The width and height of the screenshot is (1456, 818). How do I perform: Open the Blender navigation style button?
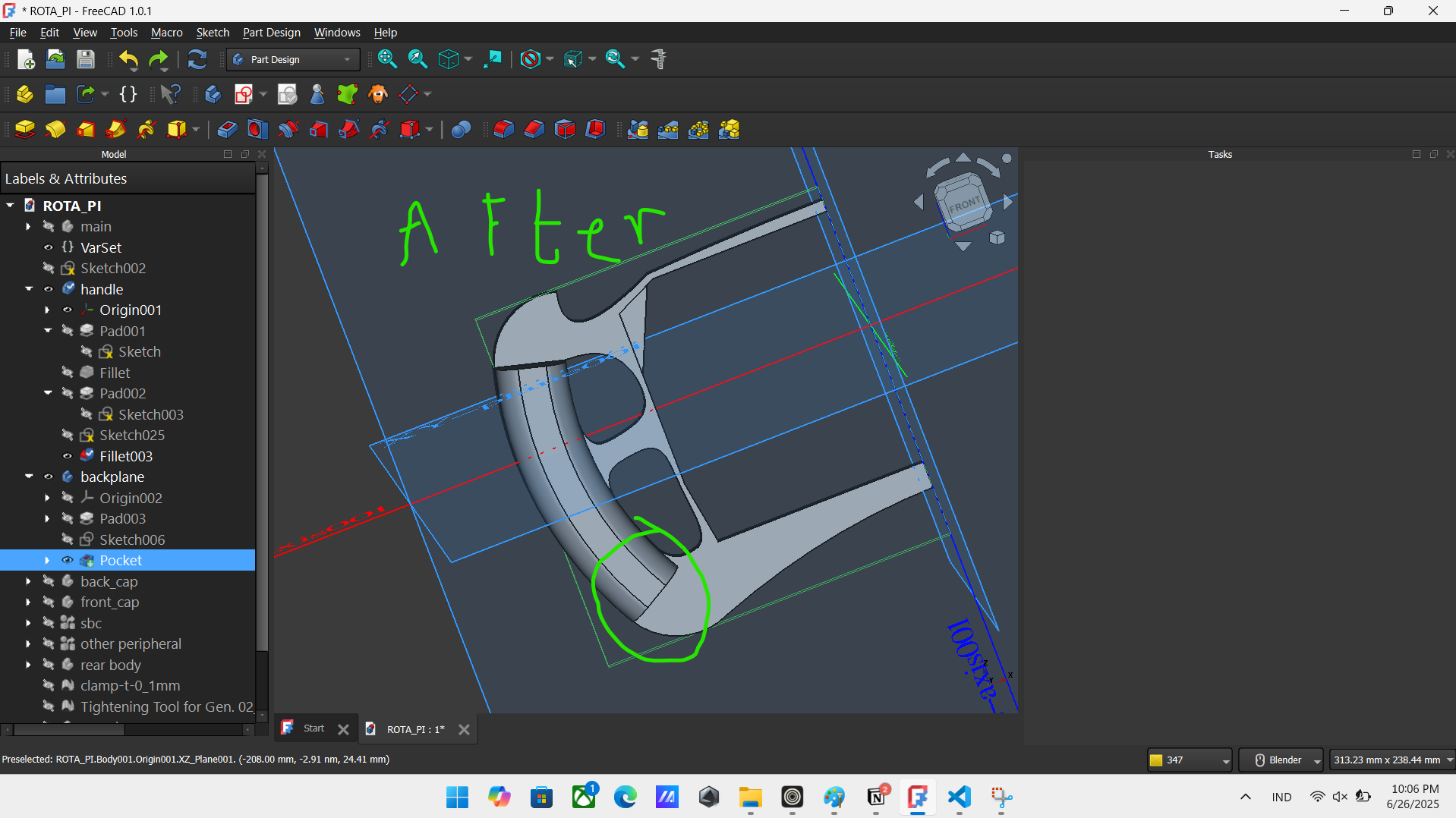1281,760
